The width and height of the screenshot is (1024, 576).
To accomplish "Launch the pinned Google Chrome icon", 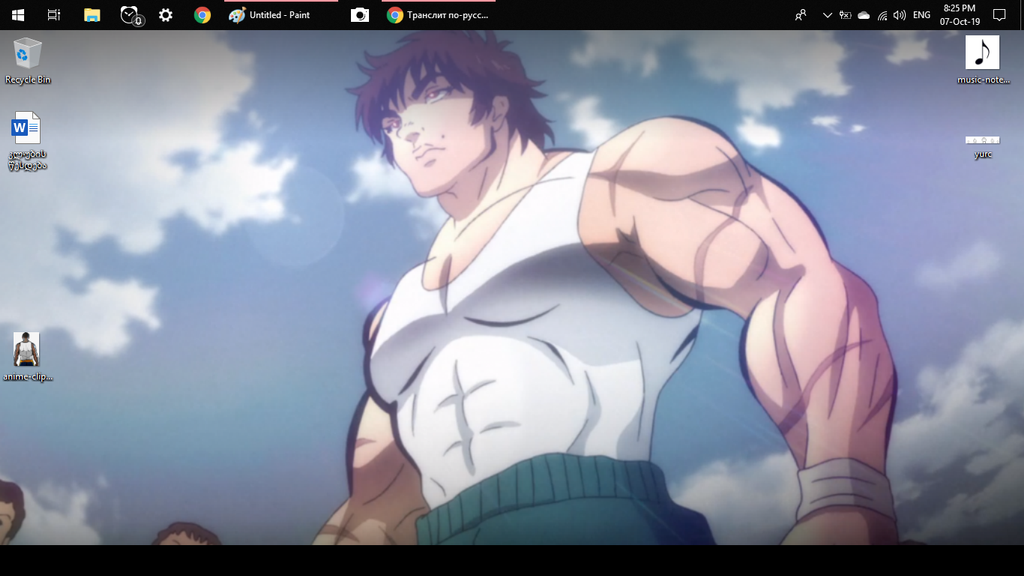I will coord(202,15).
